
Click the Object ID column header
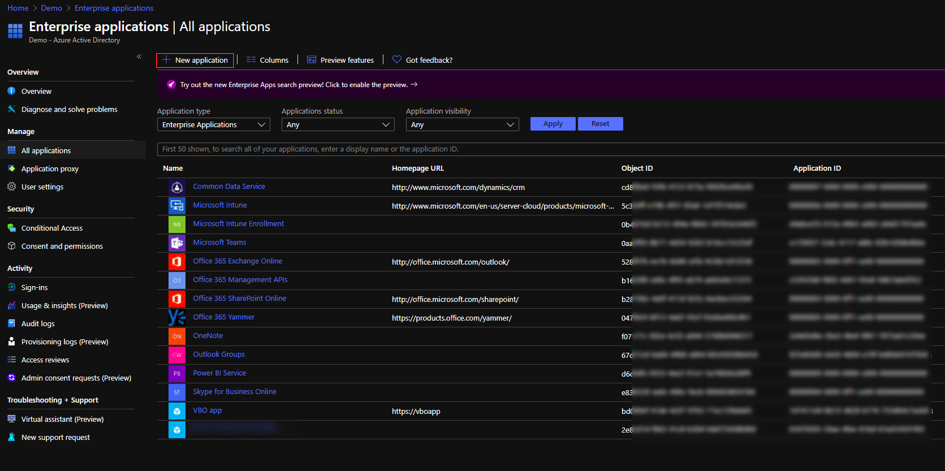[x=638, y=169]
